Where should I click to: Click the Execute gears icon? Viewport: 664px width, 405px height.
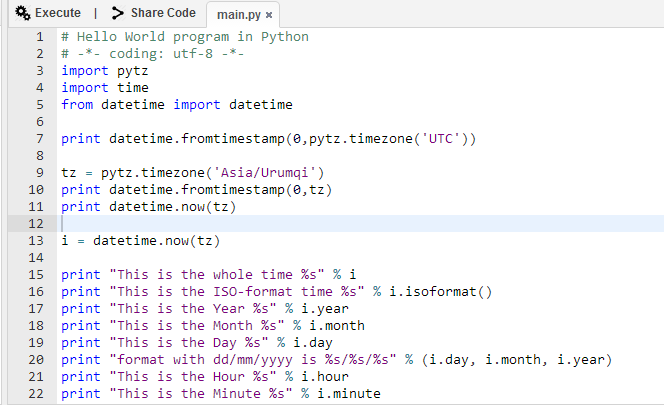(x=23, y=13)
